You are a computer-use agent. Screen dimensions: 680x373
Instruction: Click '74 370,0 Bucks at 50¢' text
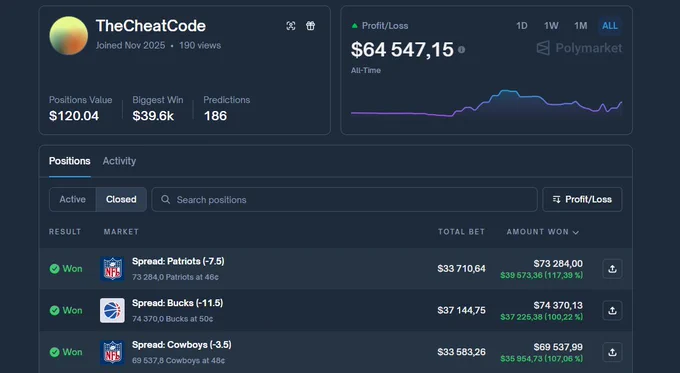tap(173, 319)
